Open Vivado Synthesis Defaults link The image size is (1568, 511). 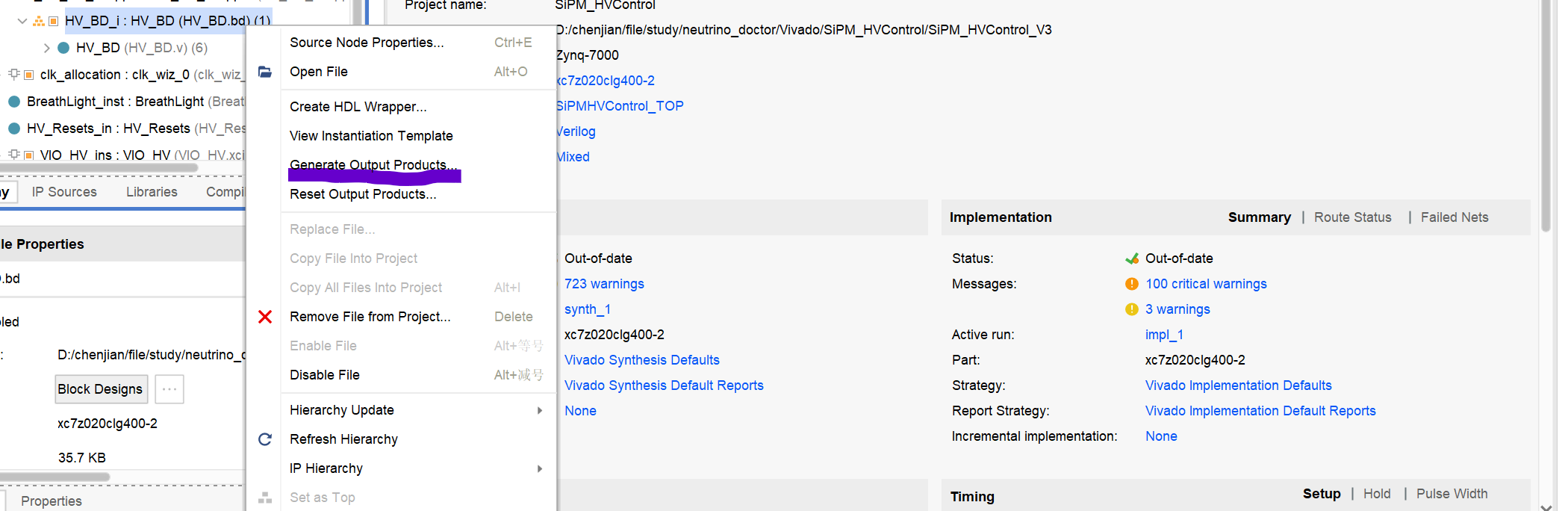pos(641,360)
